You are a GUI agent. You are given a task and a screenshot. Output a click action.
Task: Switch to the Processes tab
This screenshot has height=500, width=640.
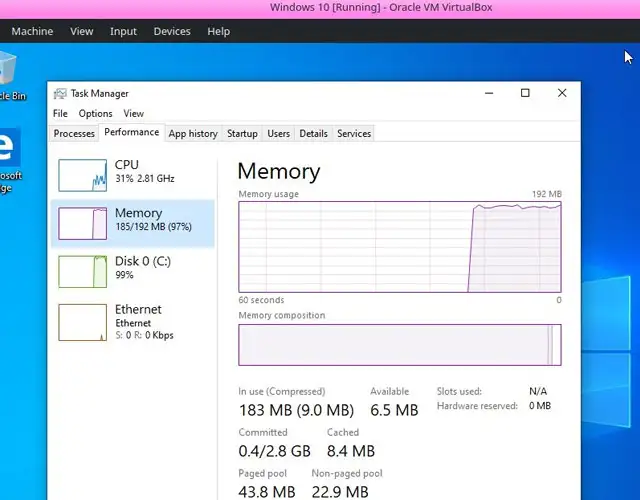click(x=74, y=133)
